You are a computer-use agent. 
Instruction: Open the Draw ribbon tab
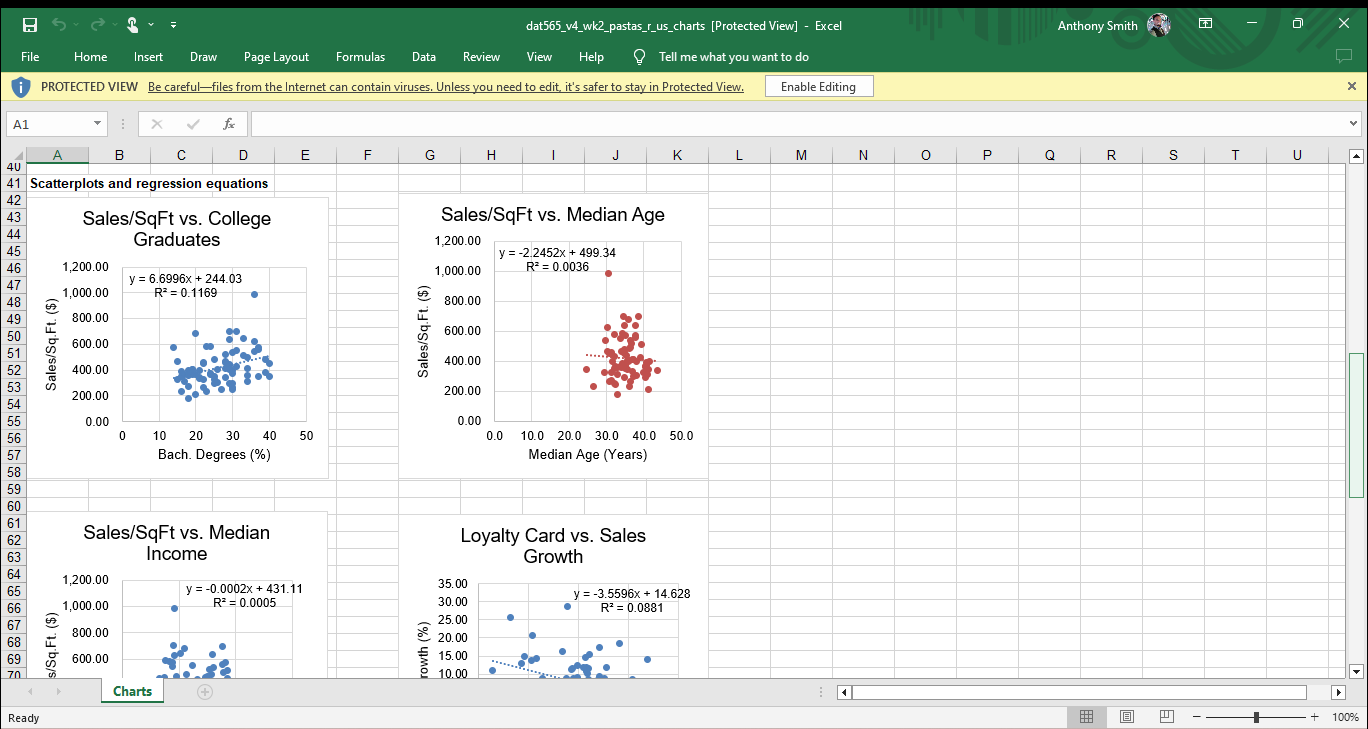(204, 57)
